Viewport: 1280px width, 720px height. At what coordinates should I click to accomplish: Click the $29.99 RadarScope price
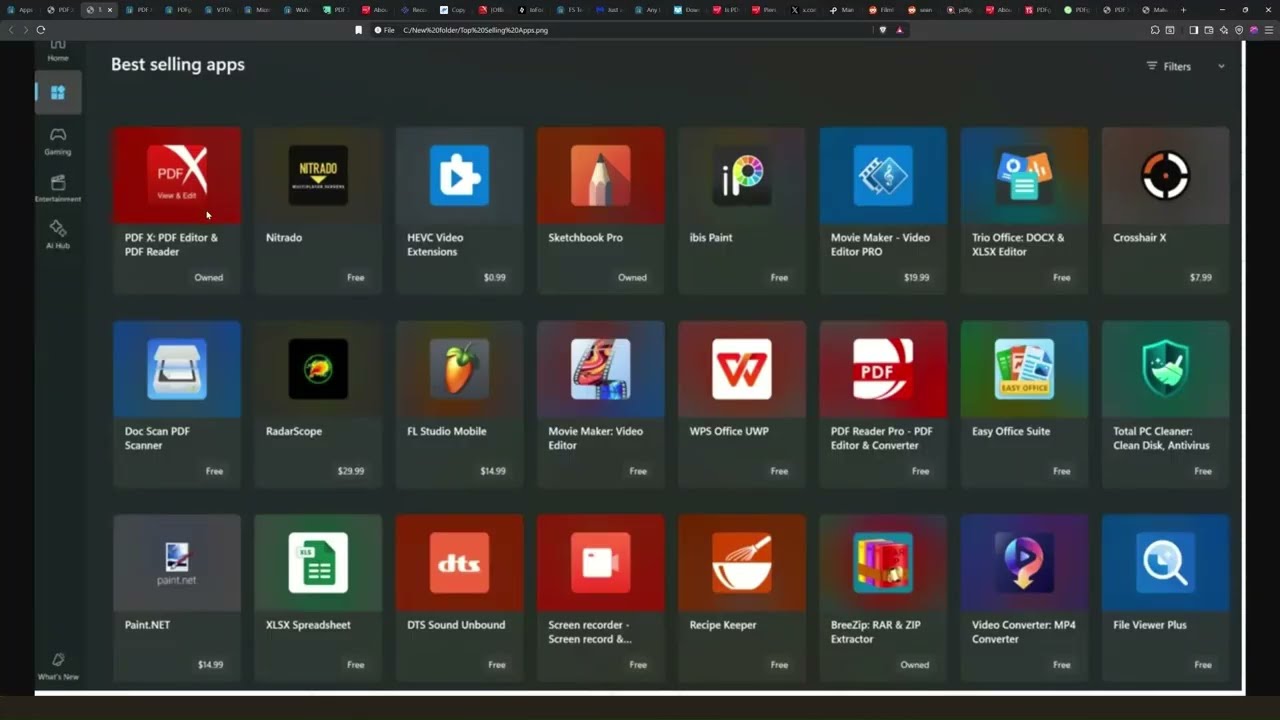pos(351,471)
